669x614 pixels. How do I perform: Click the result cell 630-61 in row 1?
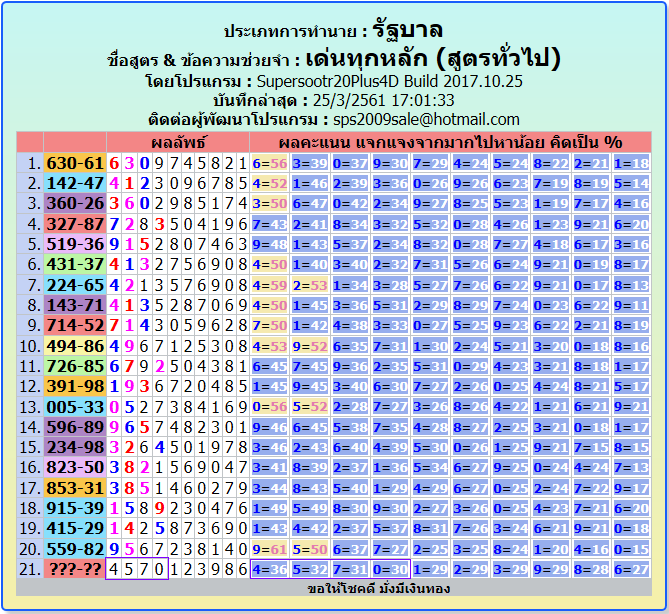pyautogui.click(x=75, y=163)
